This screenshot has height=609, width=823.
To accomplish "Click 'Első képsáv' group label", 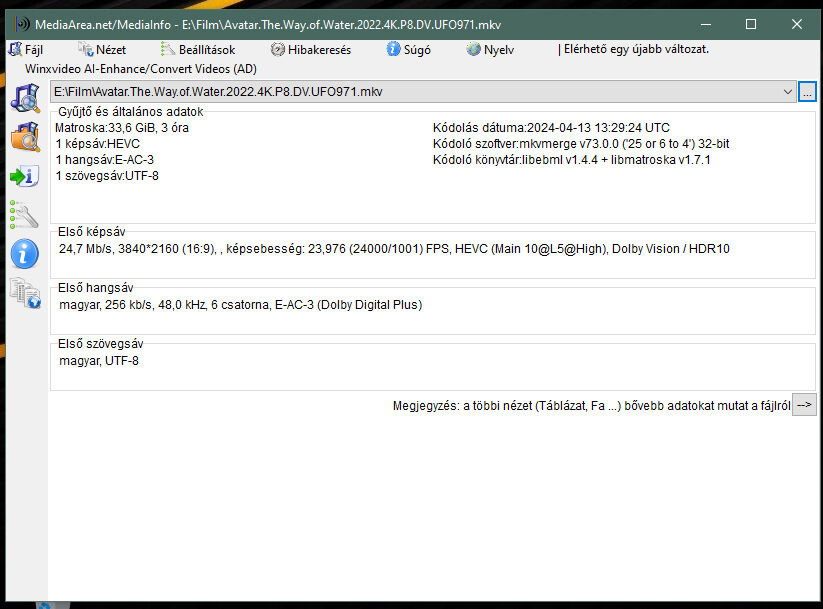I will [x=91, y=232].
